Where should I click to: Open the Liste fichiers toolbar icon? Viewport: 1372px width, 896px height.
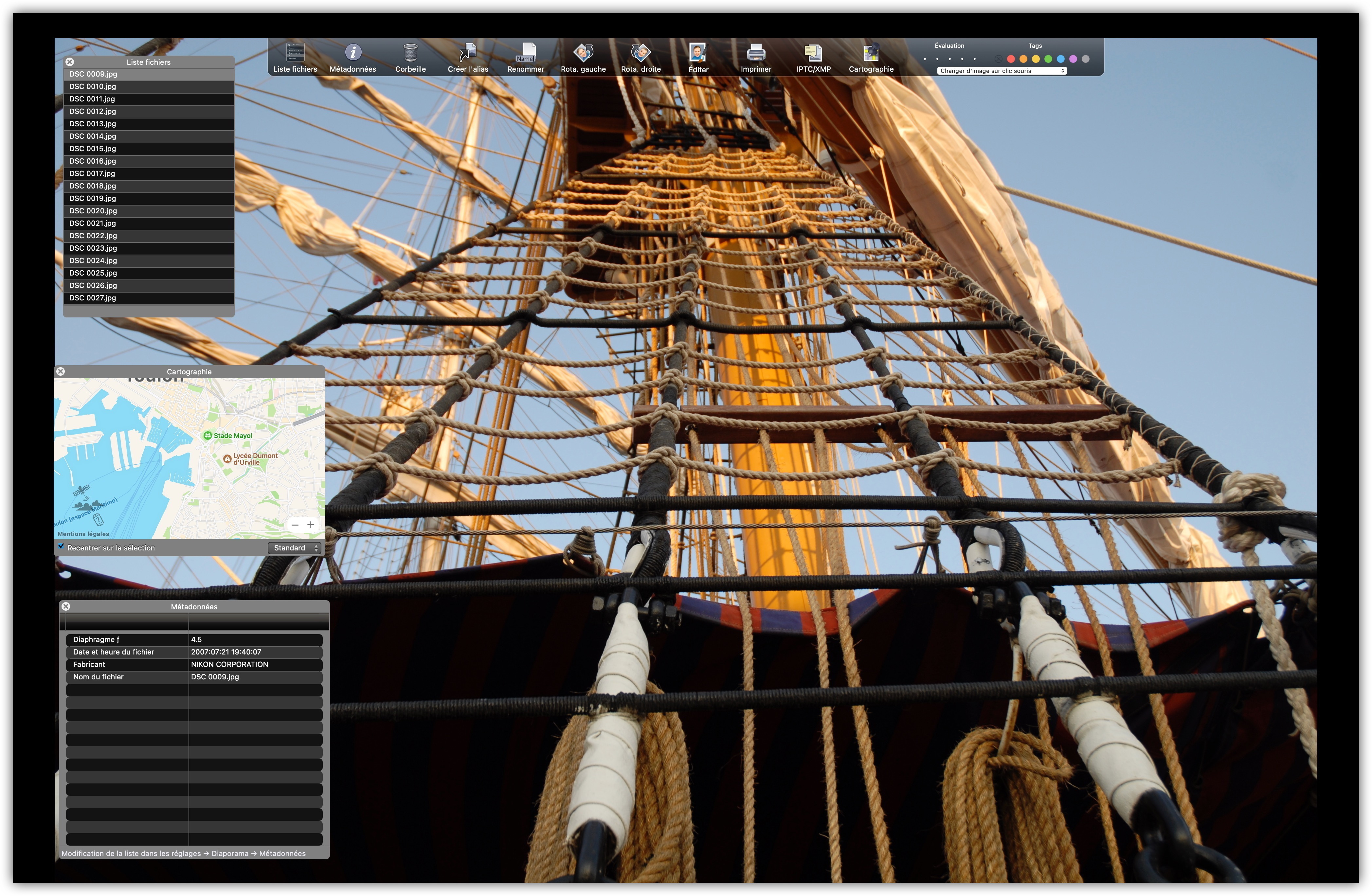(x=295, y=53)
